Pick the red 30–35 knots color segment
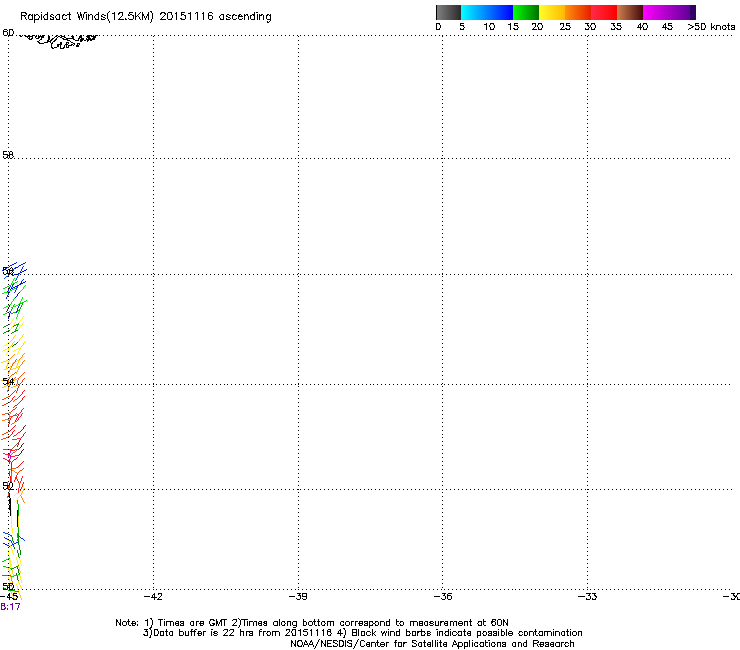This screenshot has width=740, height=650. [x=604, y=12]
